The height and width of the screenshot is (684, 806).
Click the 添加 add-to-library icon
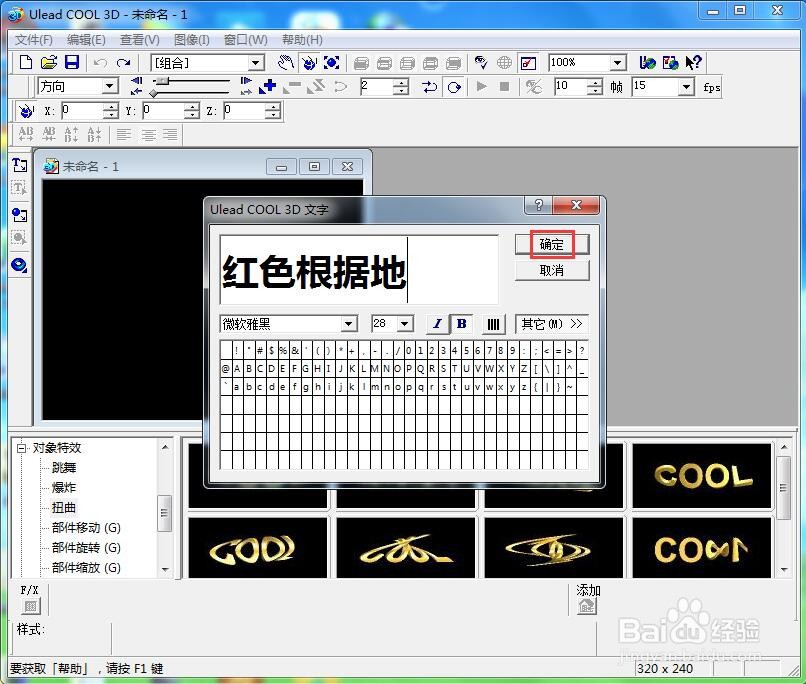587,606
